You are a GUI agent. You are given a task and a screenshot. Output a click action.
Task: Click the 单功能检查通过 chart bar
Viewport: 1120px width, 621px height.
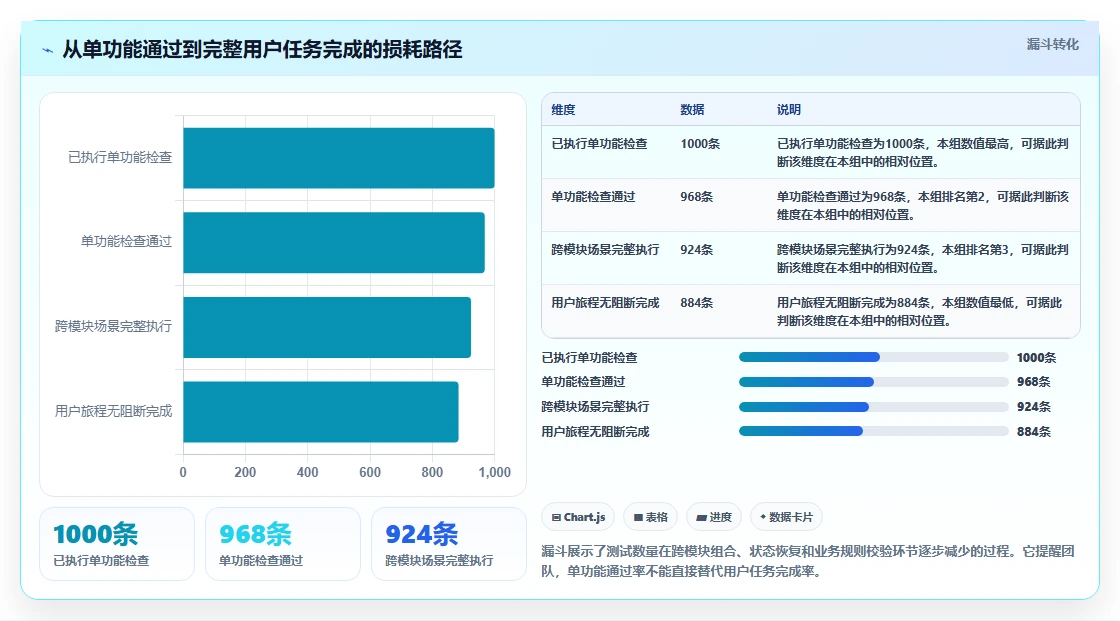click(334, 242)
